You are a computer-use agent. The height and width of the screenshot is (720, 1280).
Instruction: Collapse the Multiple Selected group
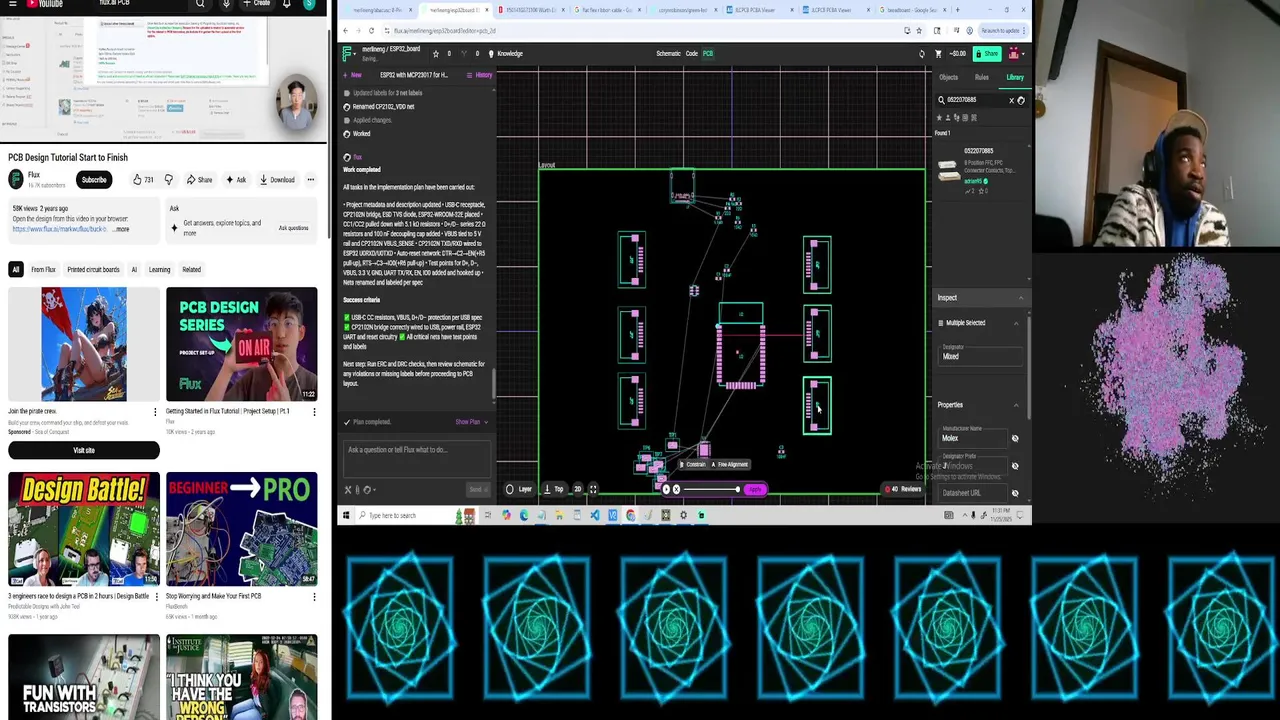click(1016, 323)
